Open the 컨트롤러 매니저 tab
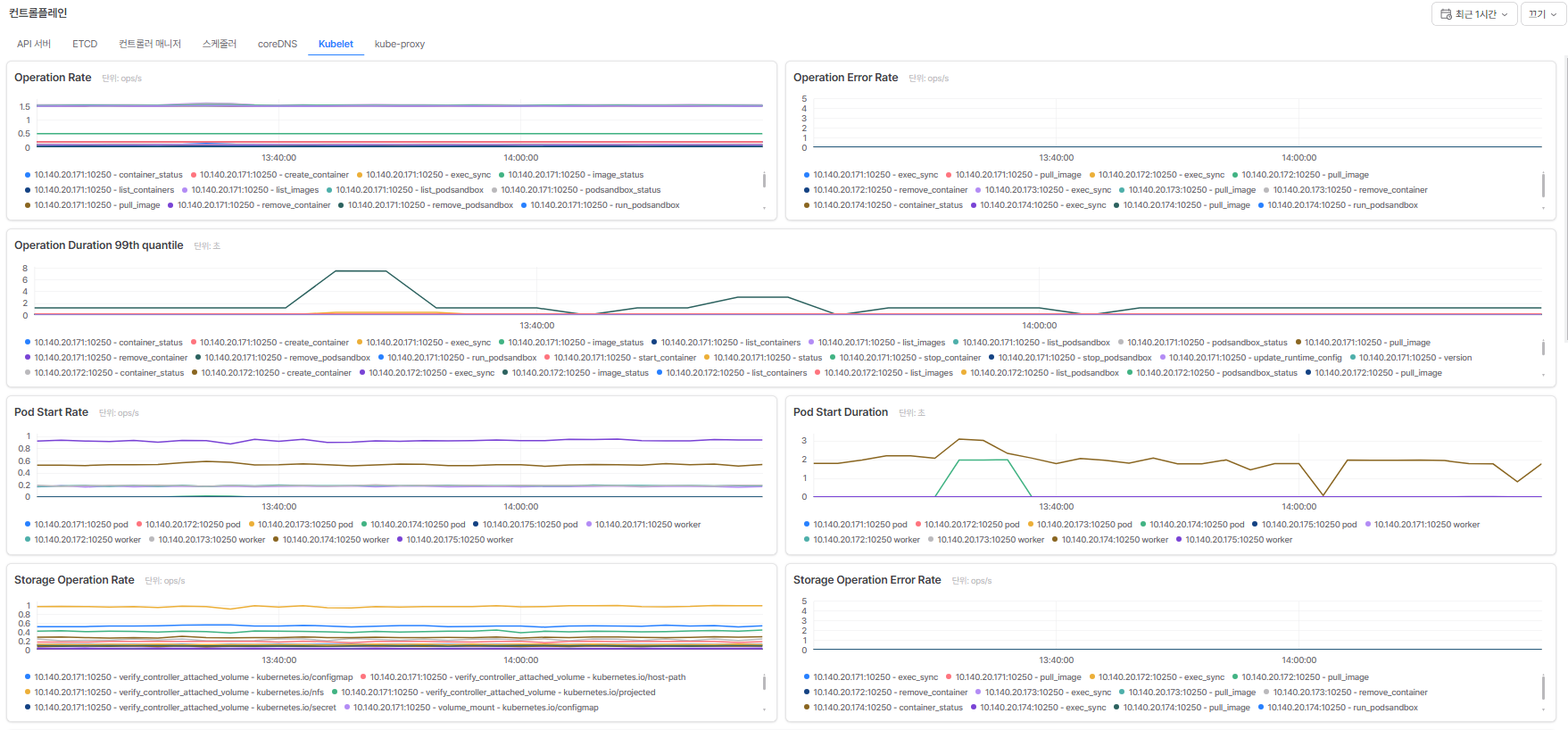Viewport: 1568px width, 730px height. click(x=150, y=44)
